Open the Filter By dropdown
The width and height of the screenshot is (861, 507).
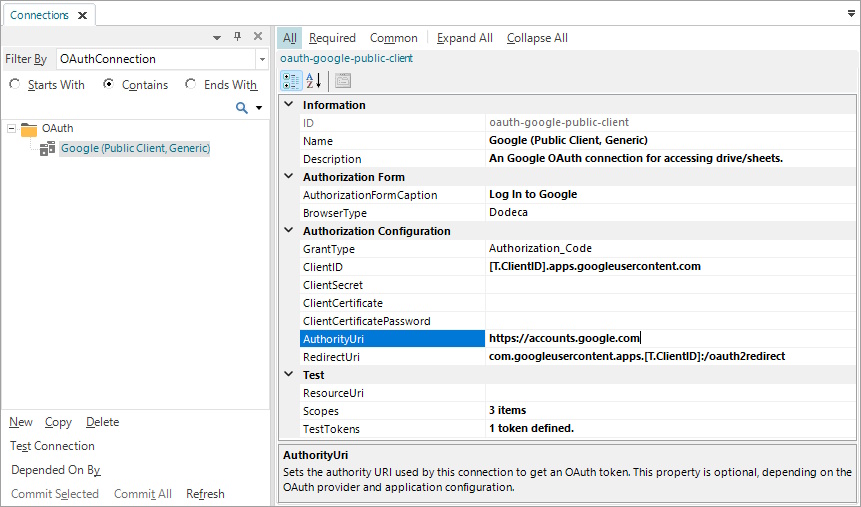262,59
